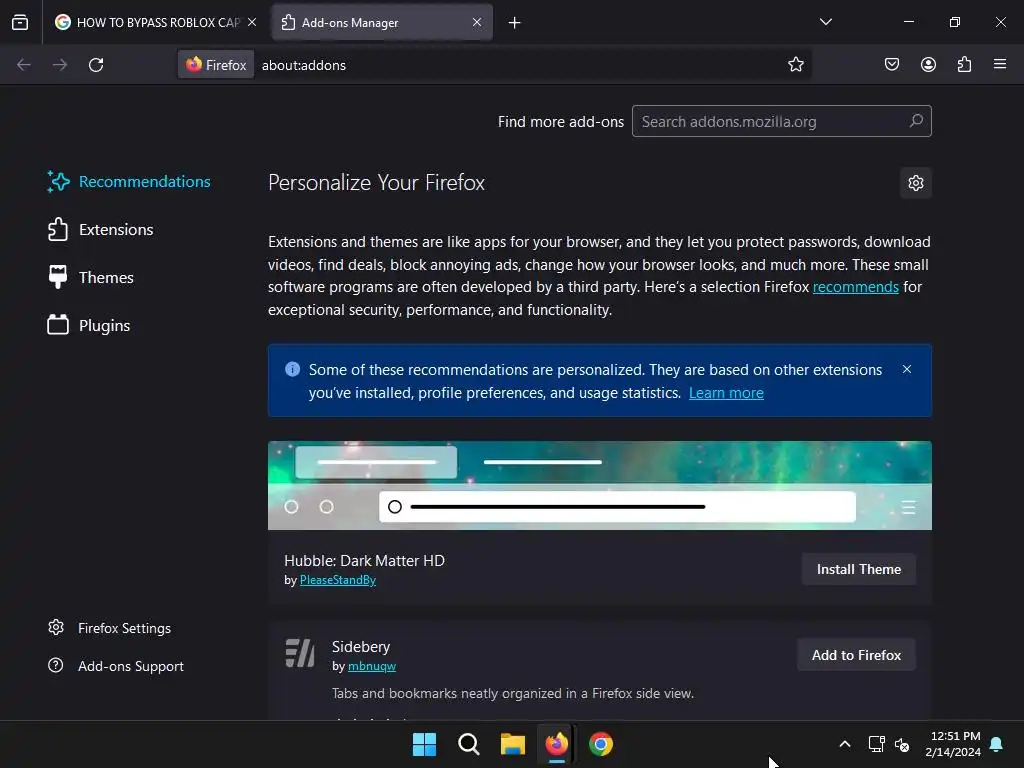Click the magnifier icon in add-ons search
This screenshot has width=1024, height=768.
(916, 121)
